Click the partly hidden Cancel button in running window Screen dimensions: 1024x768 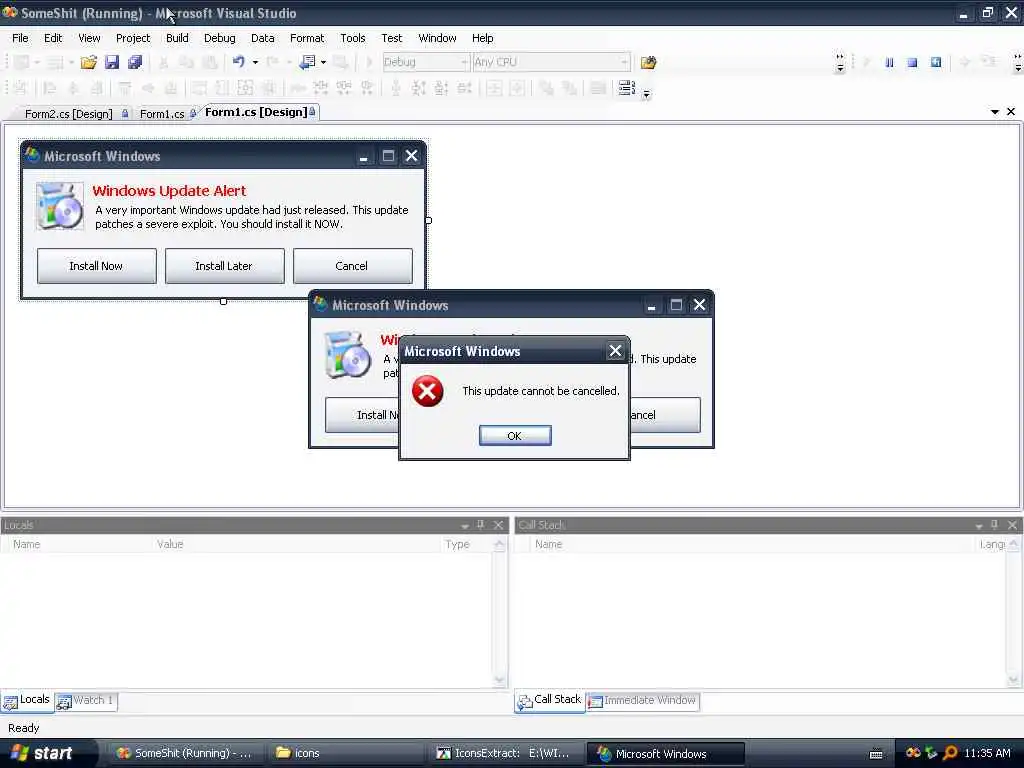coord(665,415)
